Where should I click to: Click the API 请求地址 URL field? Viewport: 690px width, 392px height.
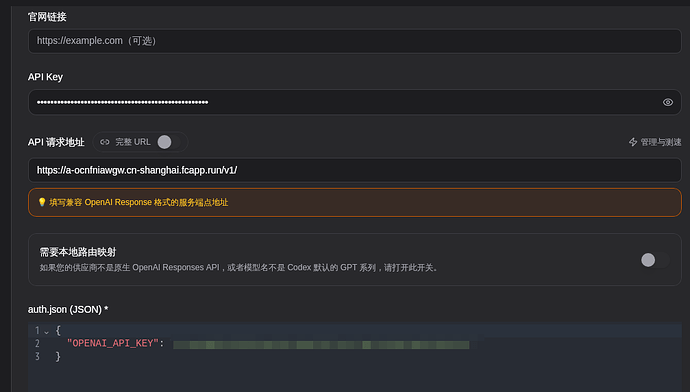tap(355, 170)
